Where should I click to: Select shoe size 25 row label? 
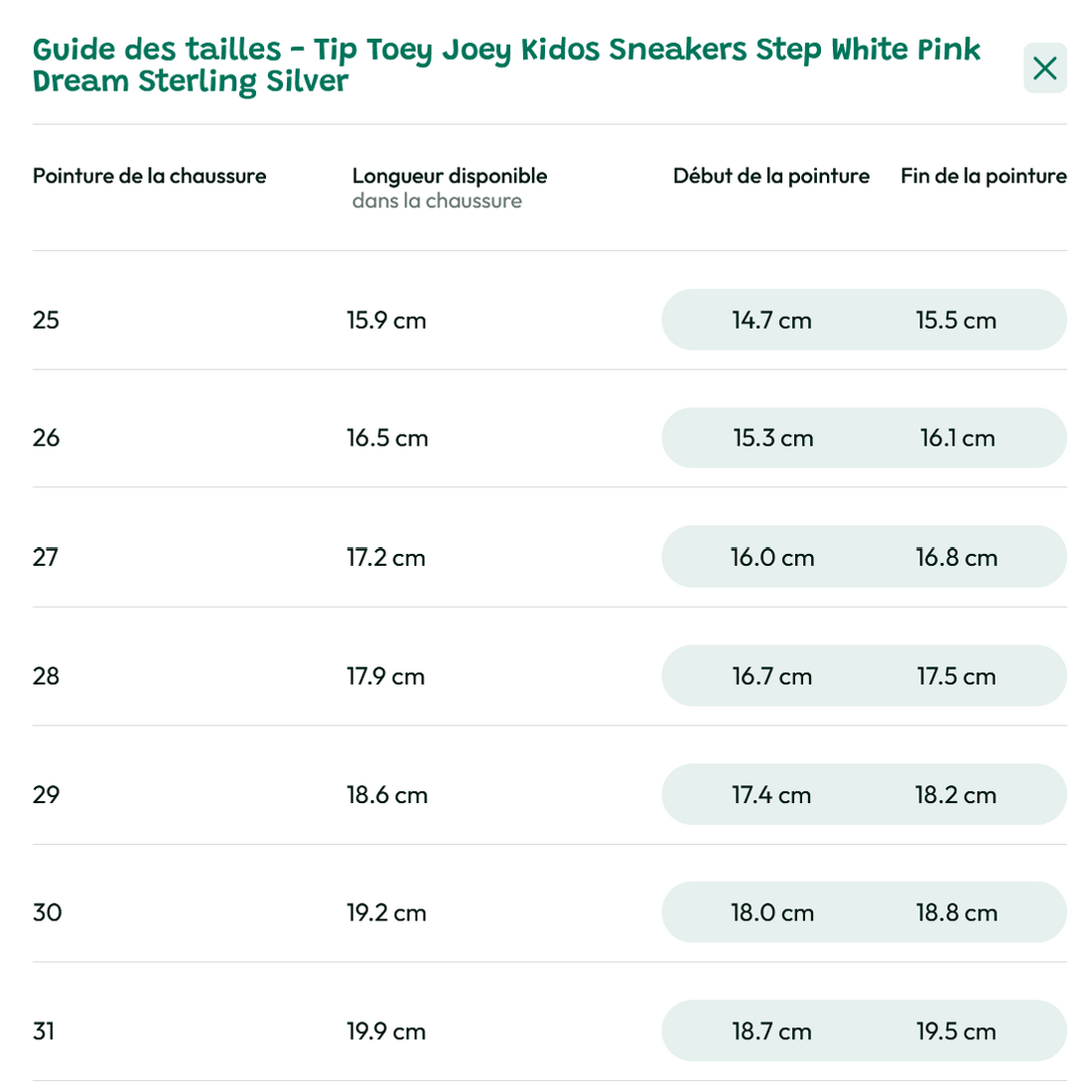[47, 320]
